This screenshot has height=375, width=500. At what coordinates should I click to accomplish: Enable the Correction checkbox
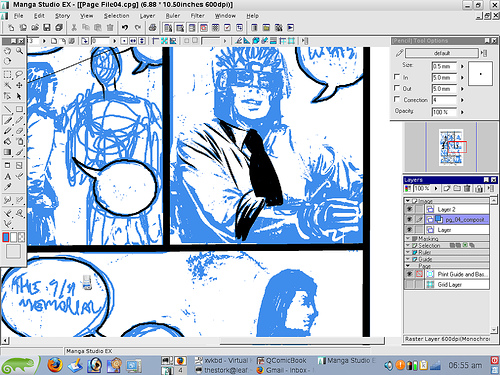coord(397,99)
